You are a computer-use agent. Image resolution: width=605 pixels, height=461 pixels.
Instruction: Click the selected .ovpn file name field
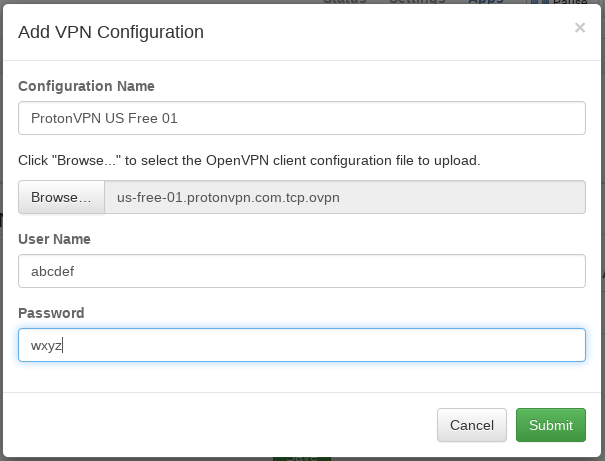(344, 197)
